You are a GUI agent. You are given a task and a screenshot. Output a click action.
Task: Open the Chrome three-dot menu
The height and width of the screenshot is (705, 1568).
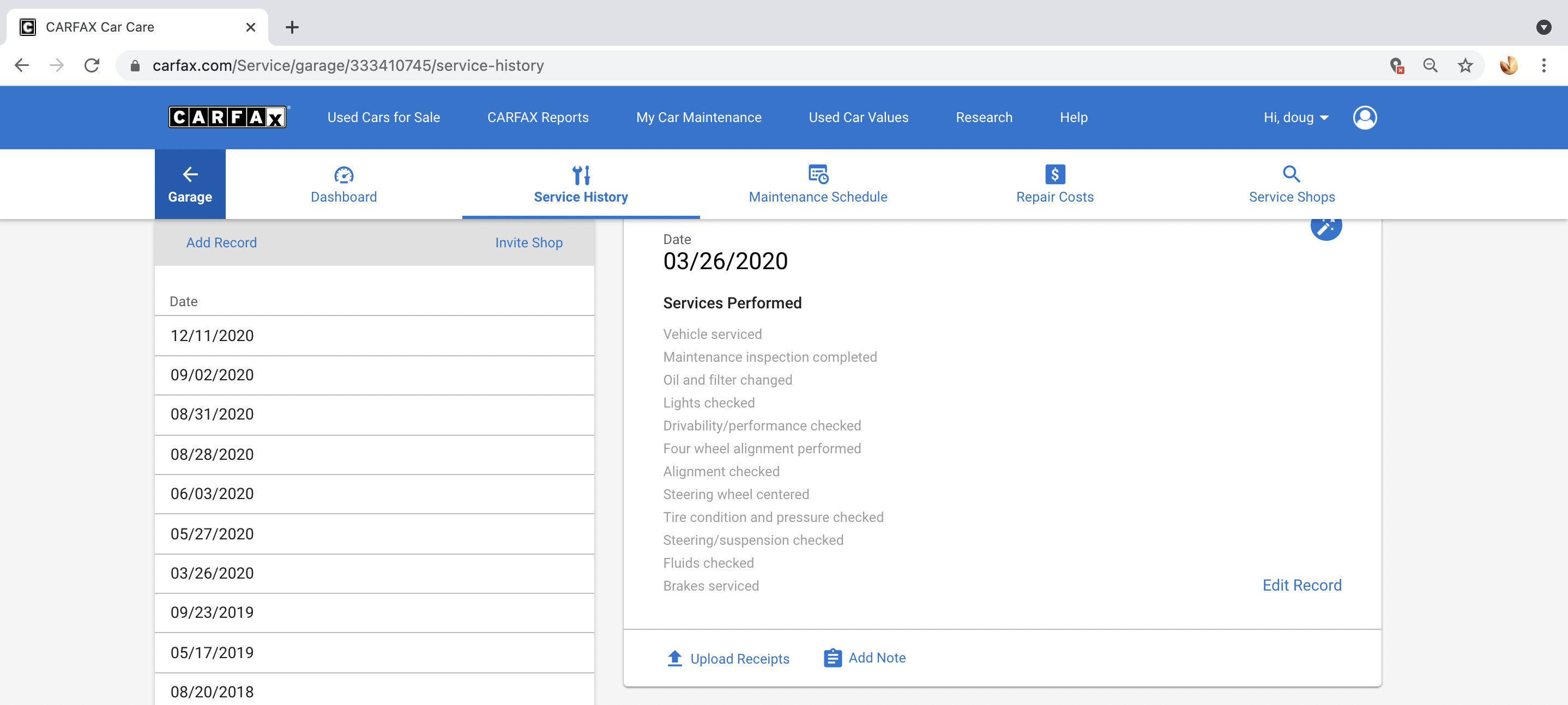coord(1543,65)
